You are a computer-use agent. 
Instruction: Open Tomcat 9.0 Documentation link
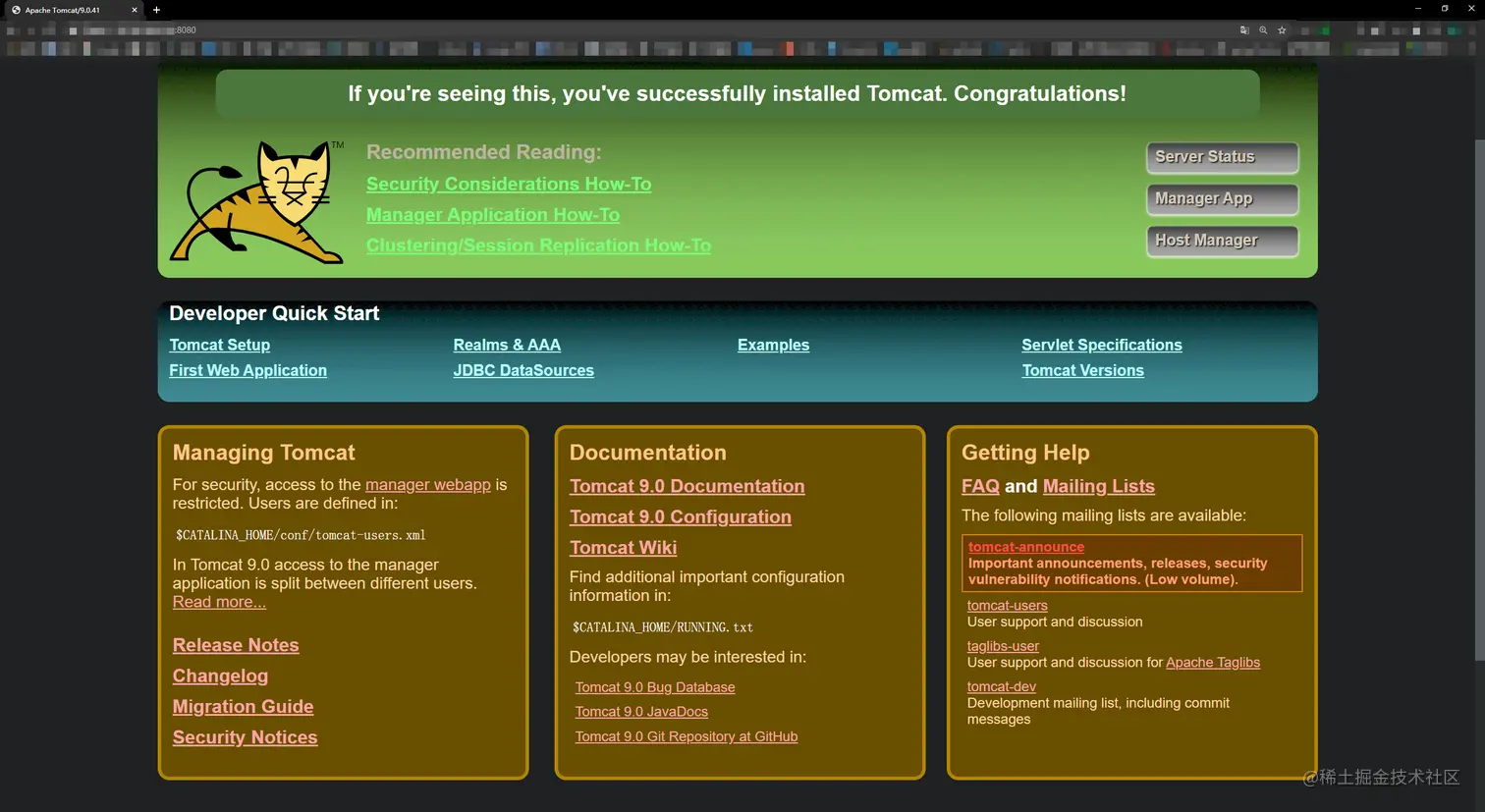[687, 486]
